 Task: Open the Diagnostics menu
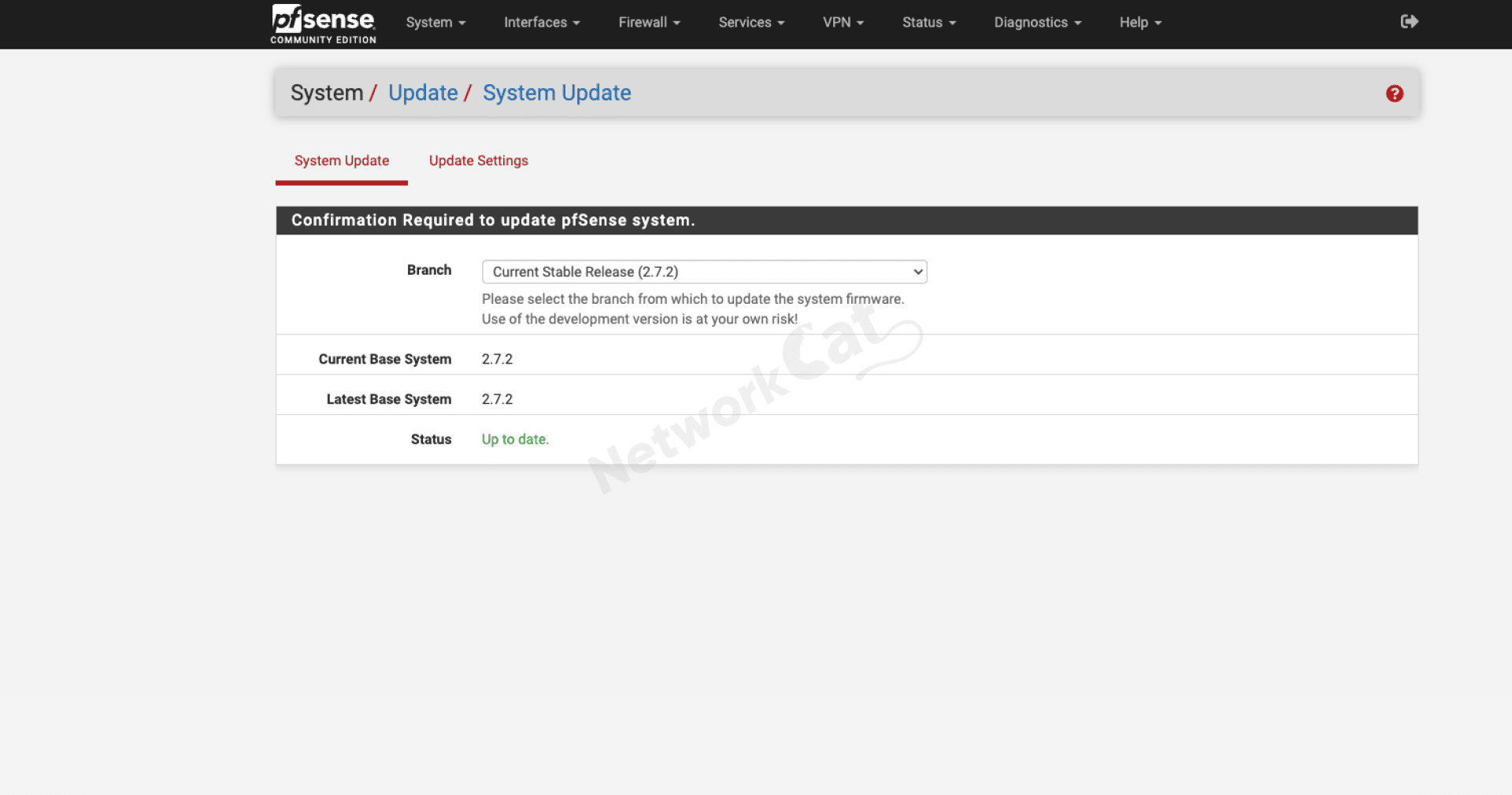(x=1037, y=23)
